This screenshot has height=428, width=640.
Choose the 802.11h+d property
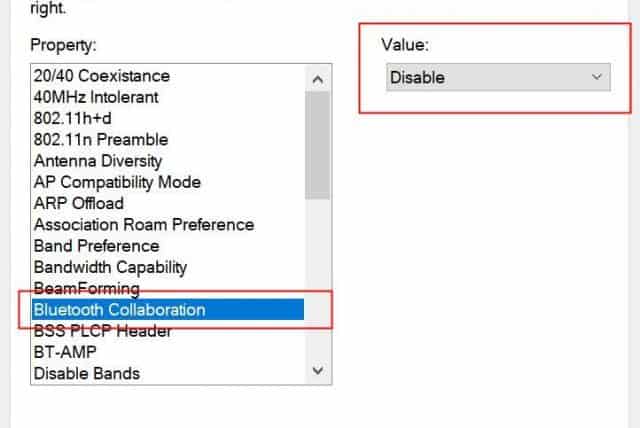coord(74,118)
